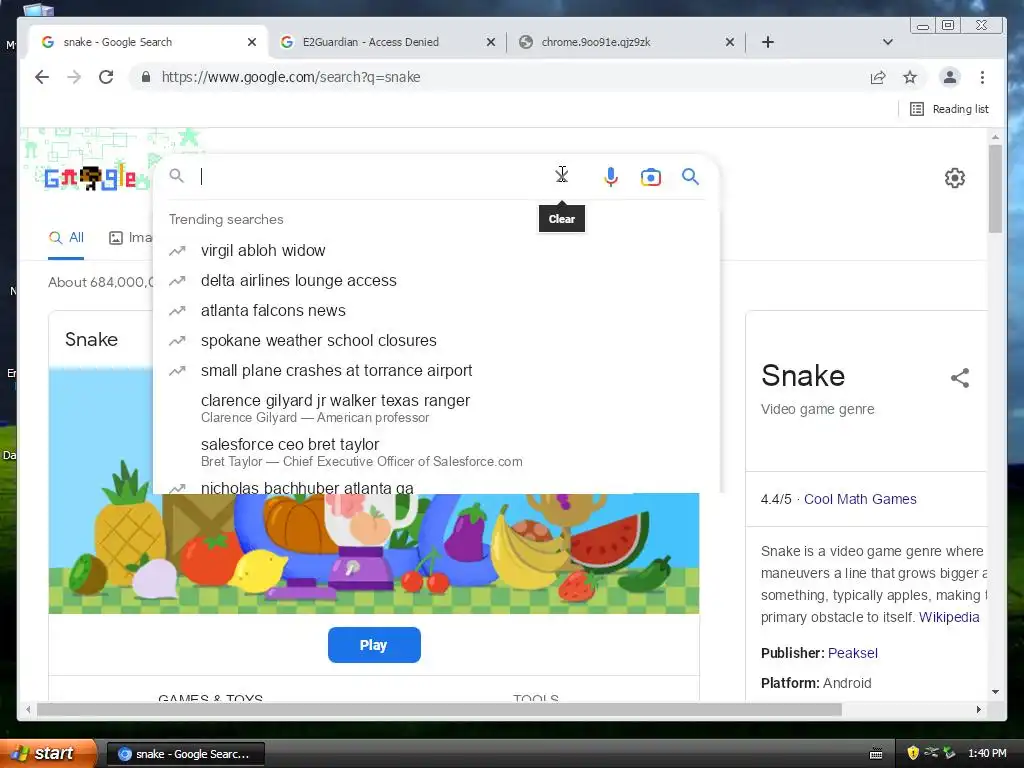Select 'delta airlines lounge access' suggestion
This screenshot has height=768, width=1024.
[x=436, y=281]
